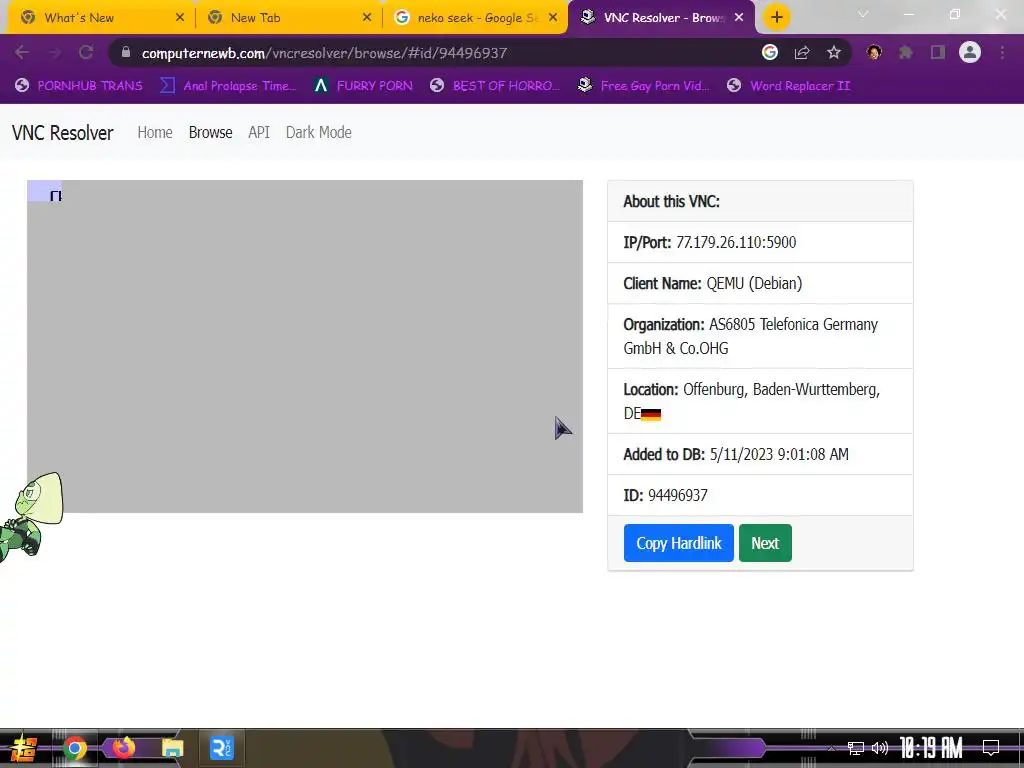The image size is (1024, 768).
Task: Open Chrome from the taskbar
Action: (x=74, y=748)
